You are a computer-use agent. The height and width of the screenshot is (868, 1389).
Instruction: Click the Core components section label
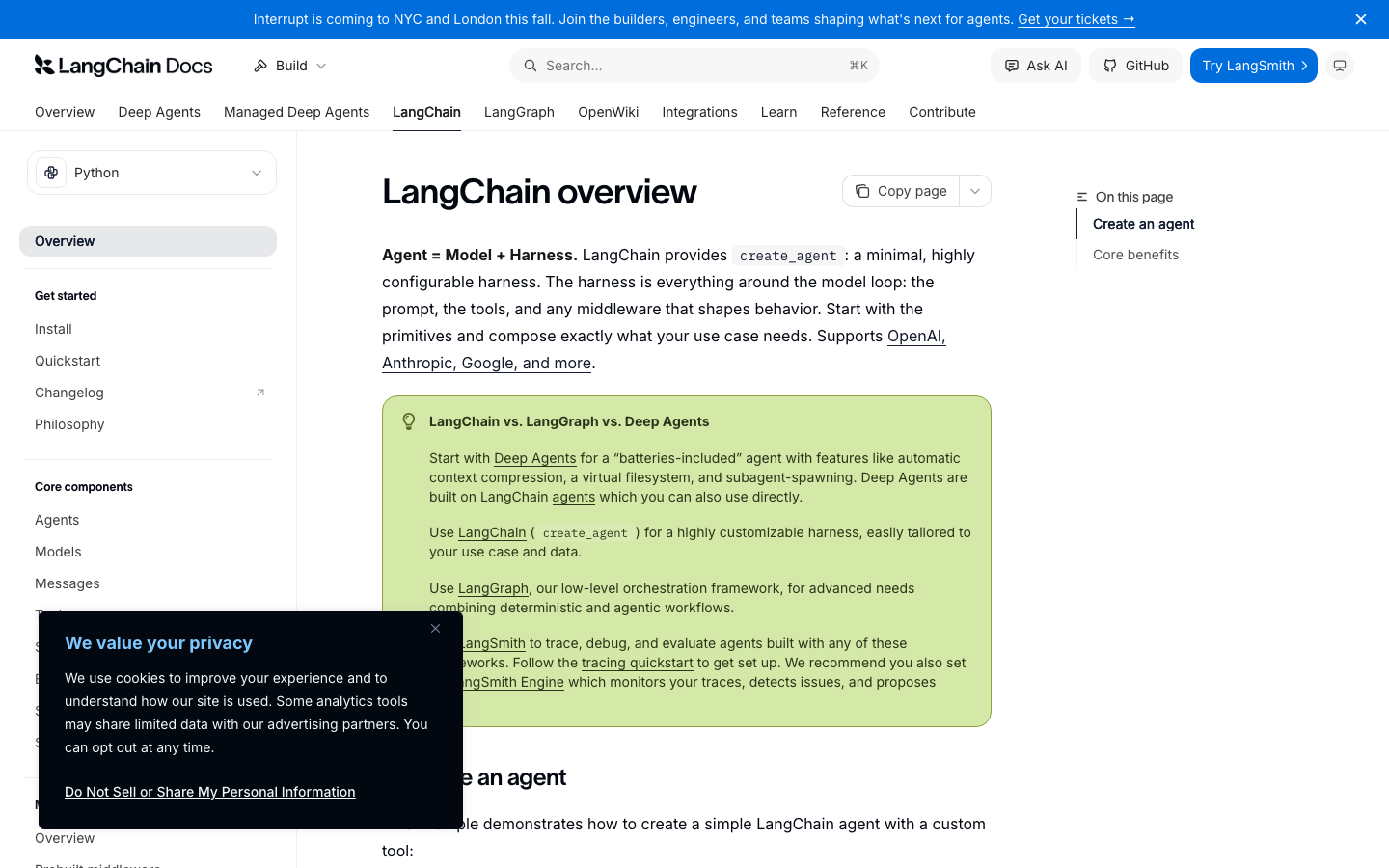coord(84,487)
